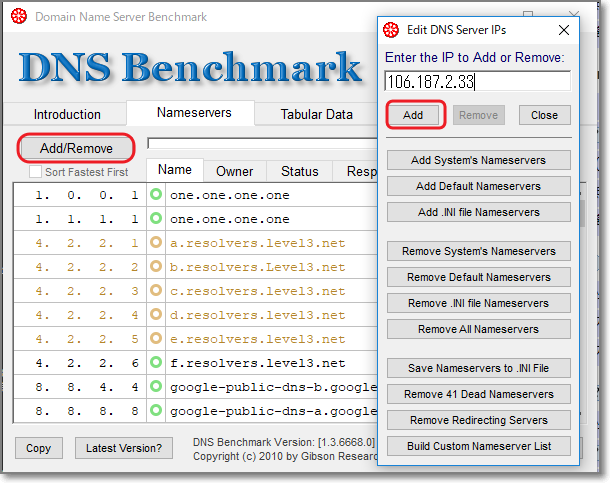Viewport: 610px width, 483px height.
Task: Click the red app icon in main window title bar
Action: pos(19,17)
